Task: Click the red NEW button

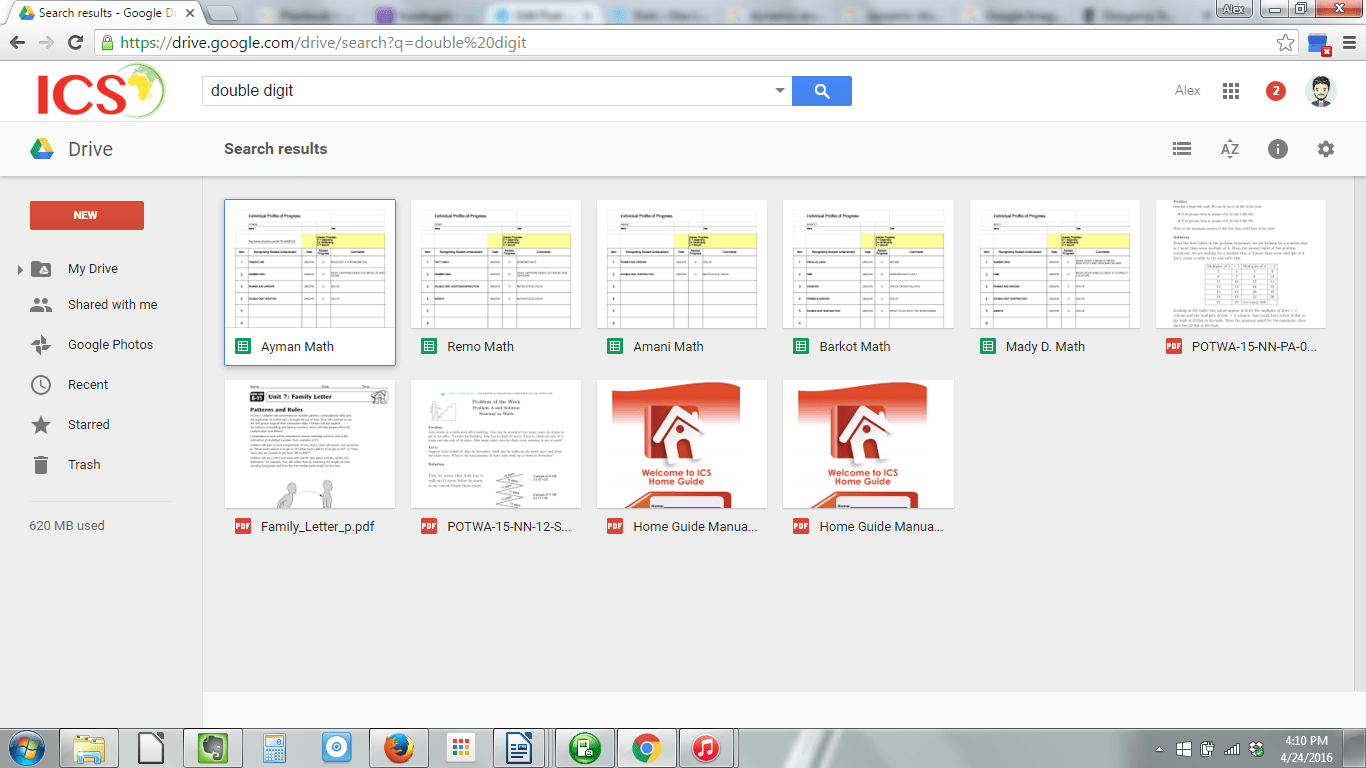Action: [86, 215]
